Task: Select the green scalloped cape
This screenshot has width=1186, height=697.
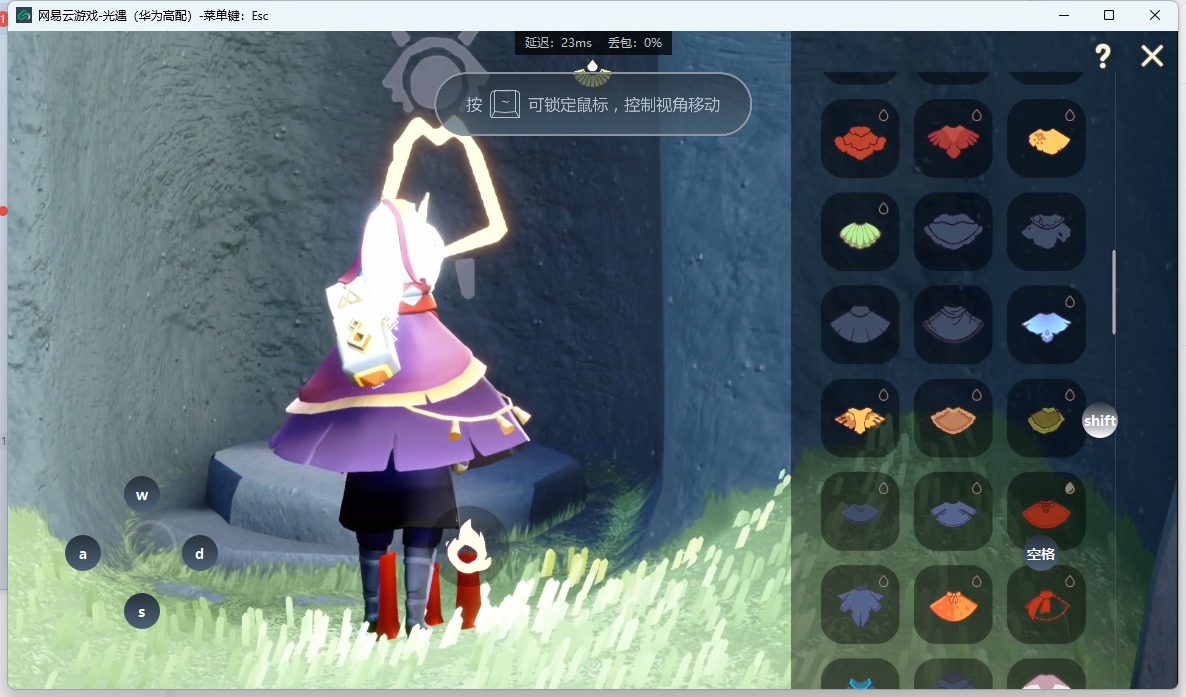Action: coord(860,232)
